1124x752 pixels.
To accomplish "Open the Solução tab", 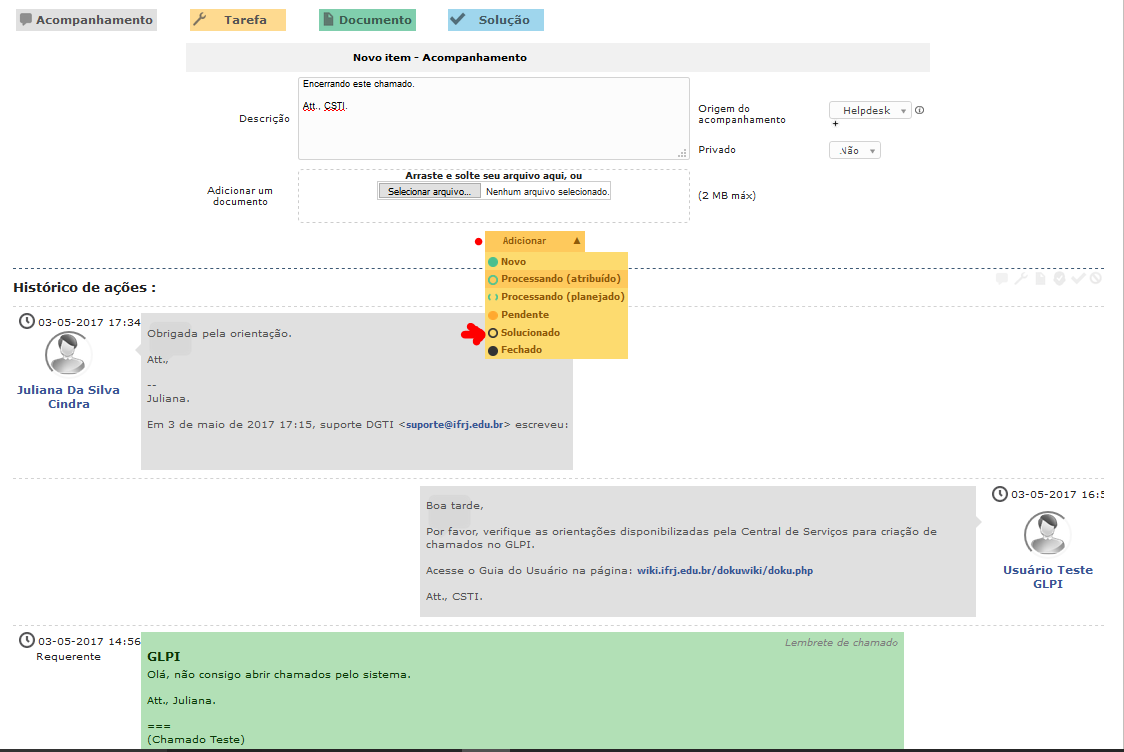I will click(x=496, y=20).
